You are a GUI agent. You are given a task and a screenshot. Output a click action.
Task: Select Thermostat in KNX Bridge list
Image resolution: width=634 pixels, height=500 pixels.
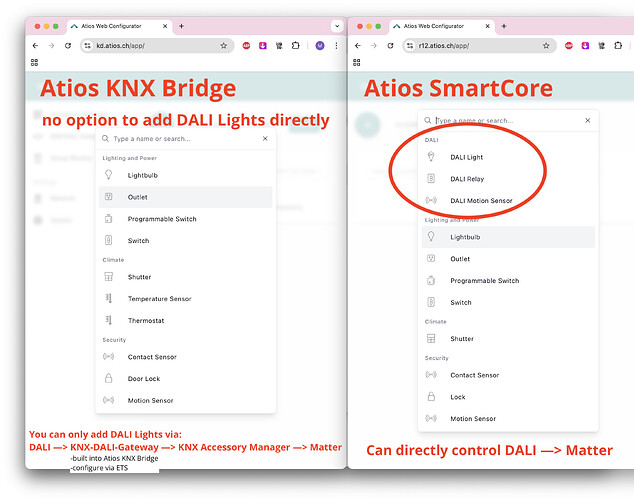(x=186, y=321)
